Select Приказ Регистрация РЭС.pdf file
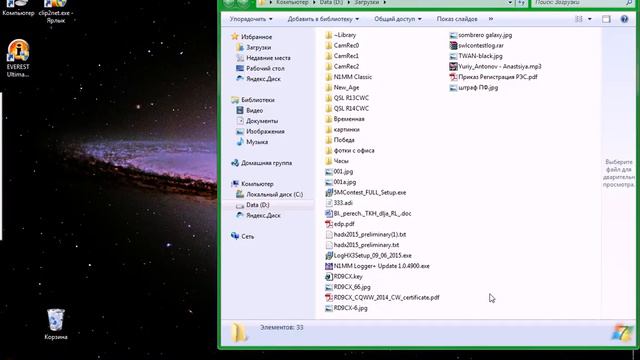 [x=493, y=77]
